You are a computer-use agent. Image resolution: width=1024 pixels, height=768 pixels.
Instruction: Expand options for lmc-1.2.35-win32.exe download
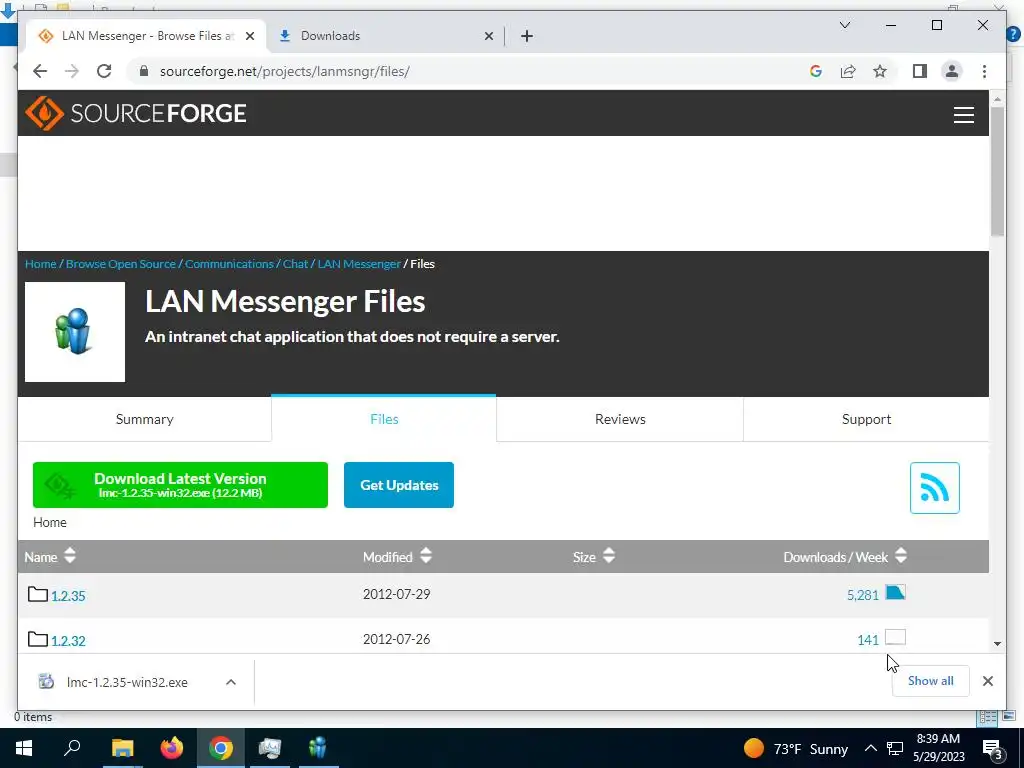(x=231, y=682)
